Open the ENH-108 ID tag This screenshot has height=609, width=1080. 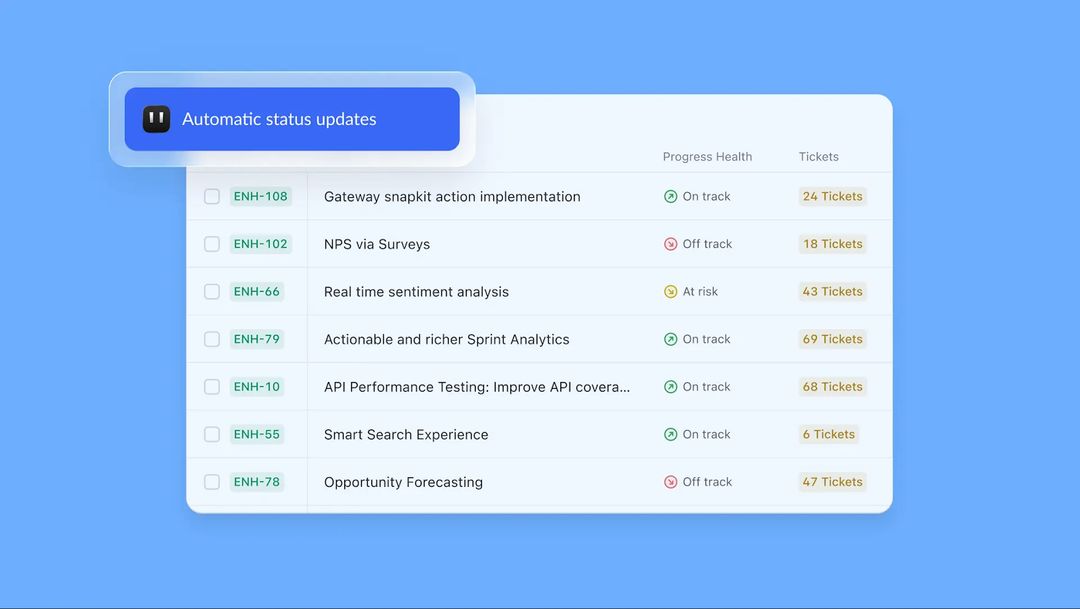pos(260,196)
